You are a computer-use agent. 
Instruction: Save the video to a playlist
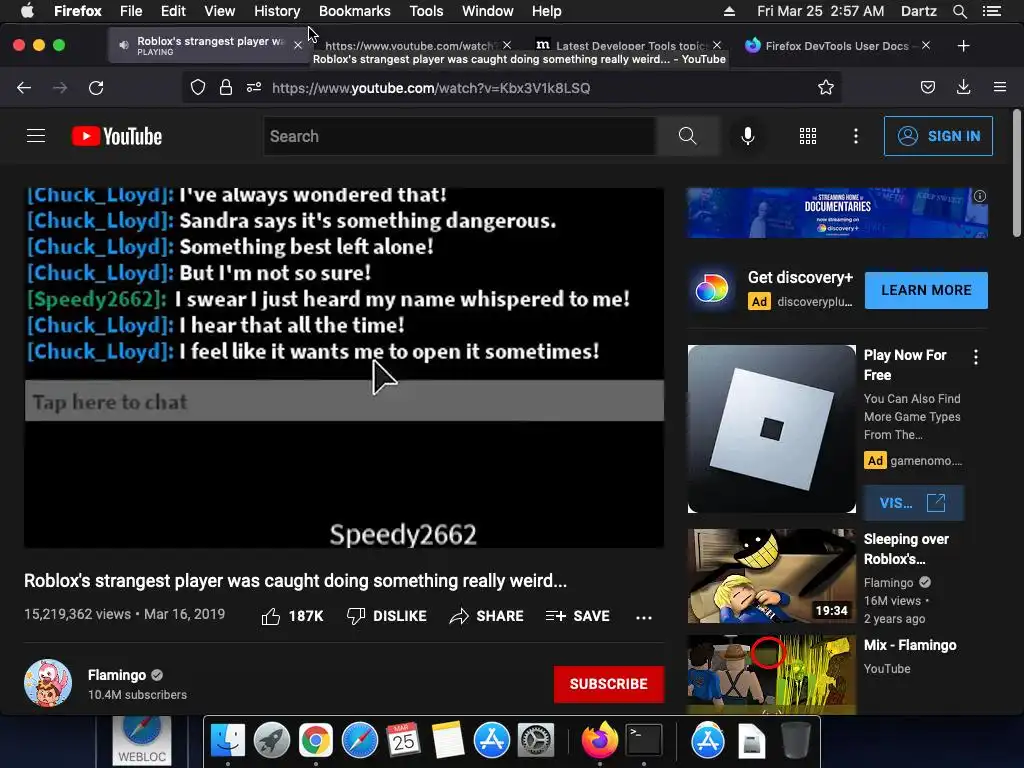point(578,616)
